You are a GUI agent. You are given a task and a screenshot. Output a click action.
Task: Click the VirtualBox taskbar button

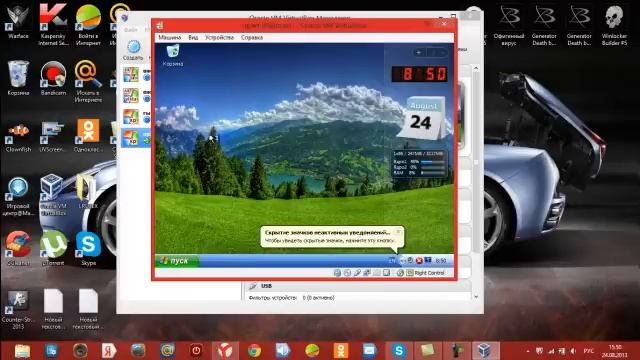(485, 351)
